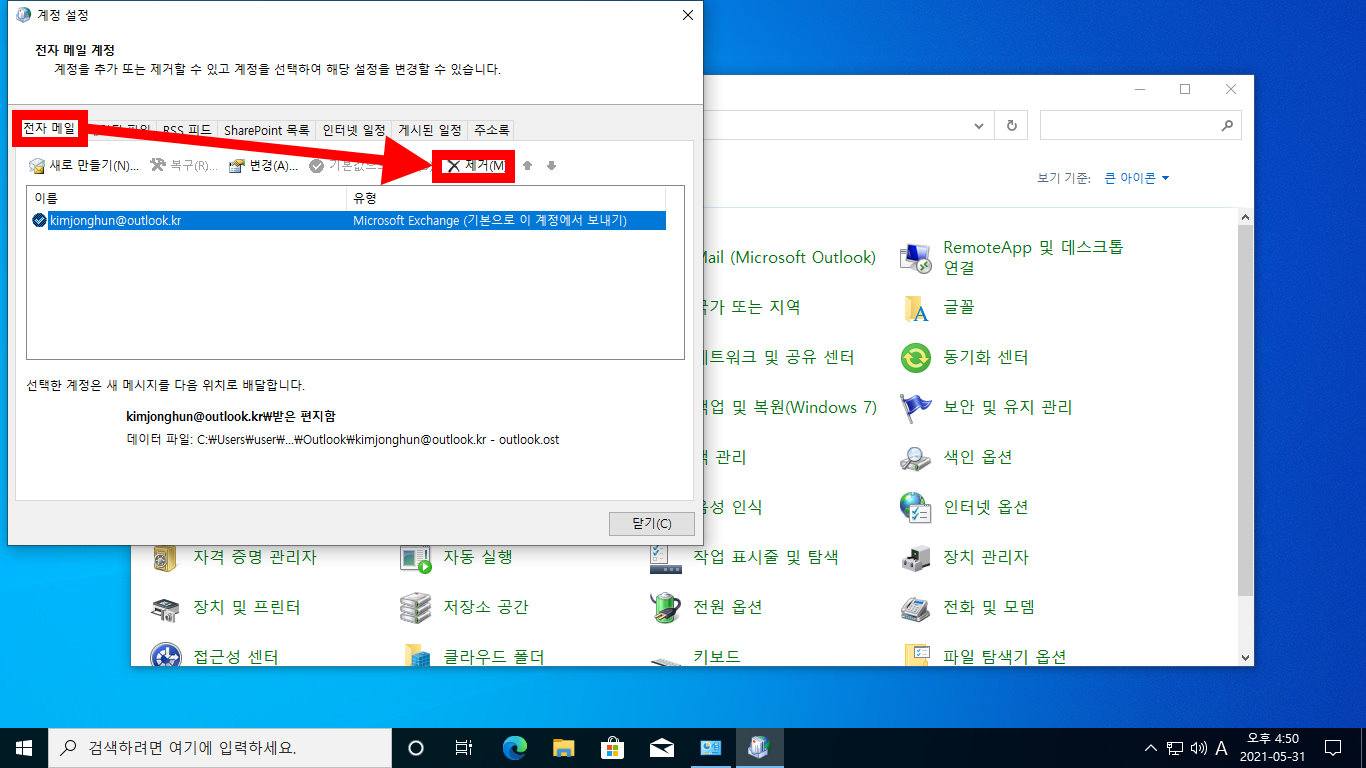This screenshot has width=1366, height=768.
Task: Open the 인터넷 옵션 globe icon
Action: [917, 508]
